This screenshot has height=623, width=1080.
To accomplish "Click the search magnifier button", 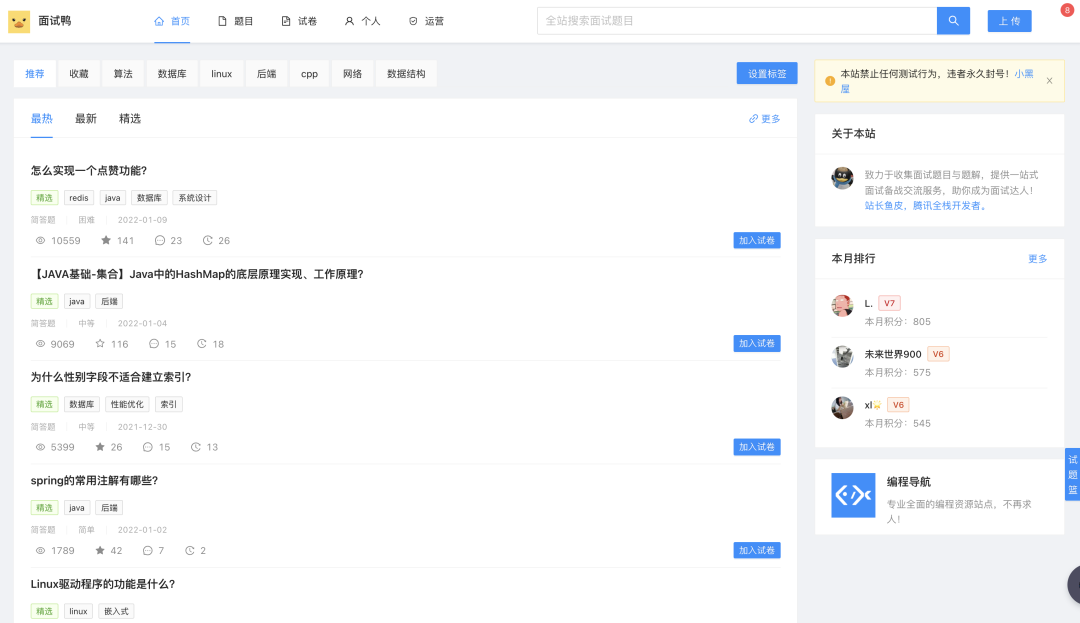I will click(953, 21).
